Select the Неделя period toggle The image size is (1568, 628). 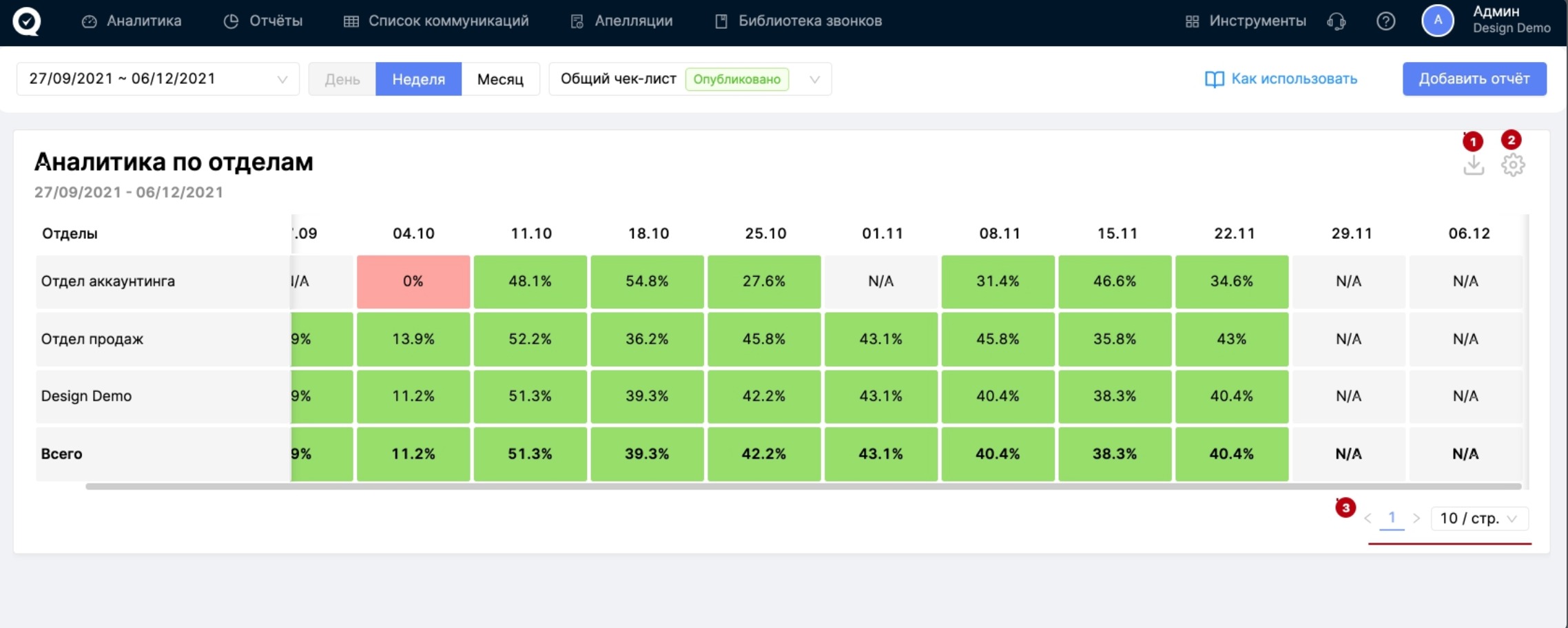click(418, 79)
